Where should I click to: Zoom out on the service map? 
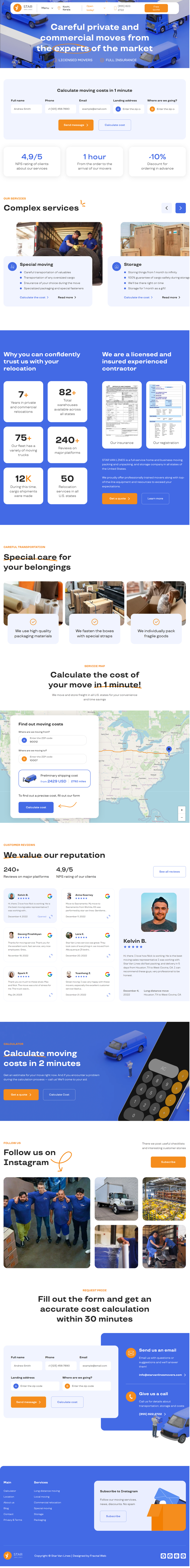(181, 817)
